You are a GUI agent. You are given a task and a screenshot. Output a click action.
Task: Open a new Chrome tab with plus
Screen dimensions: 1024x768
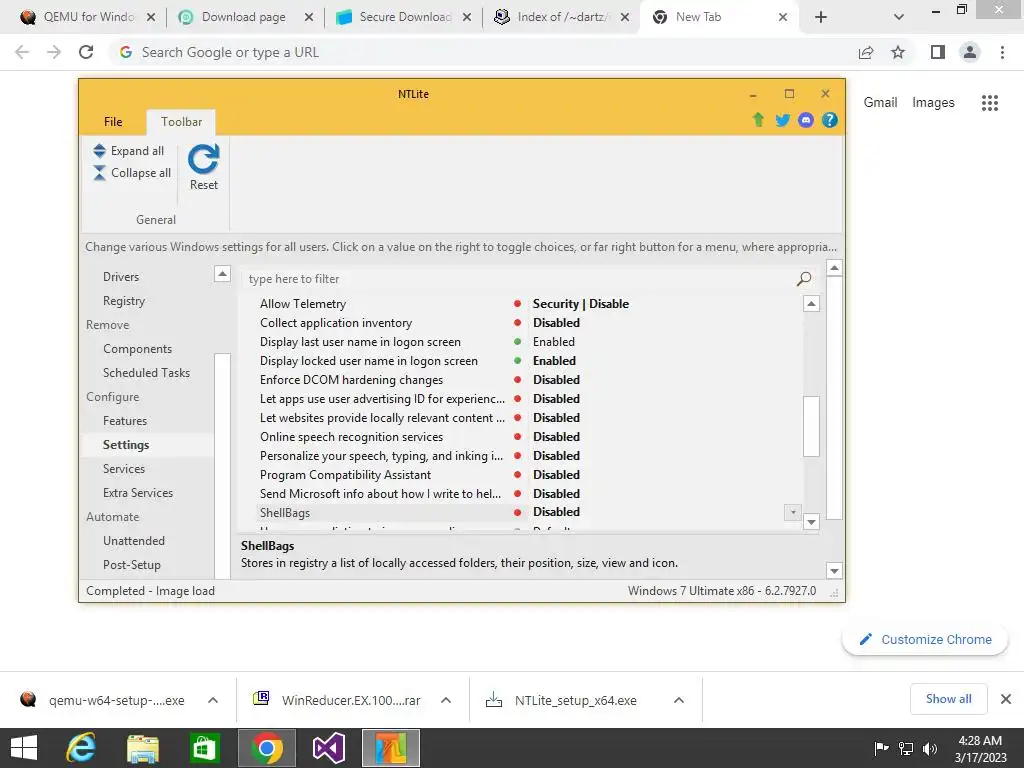(x=821, y=18)
